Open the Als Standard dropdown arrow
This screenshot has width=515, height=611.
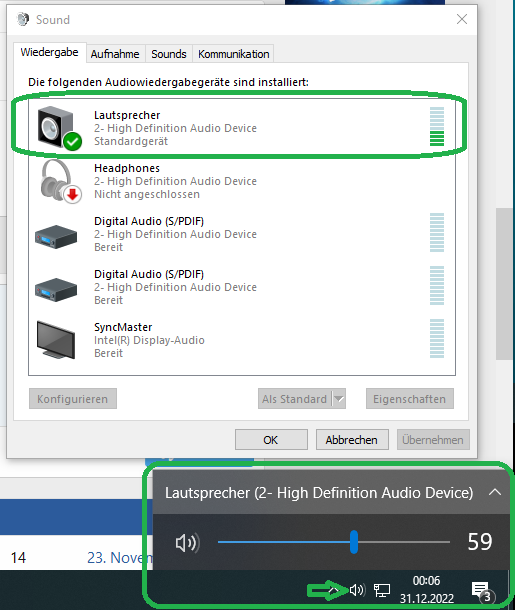339,399
